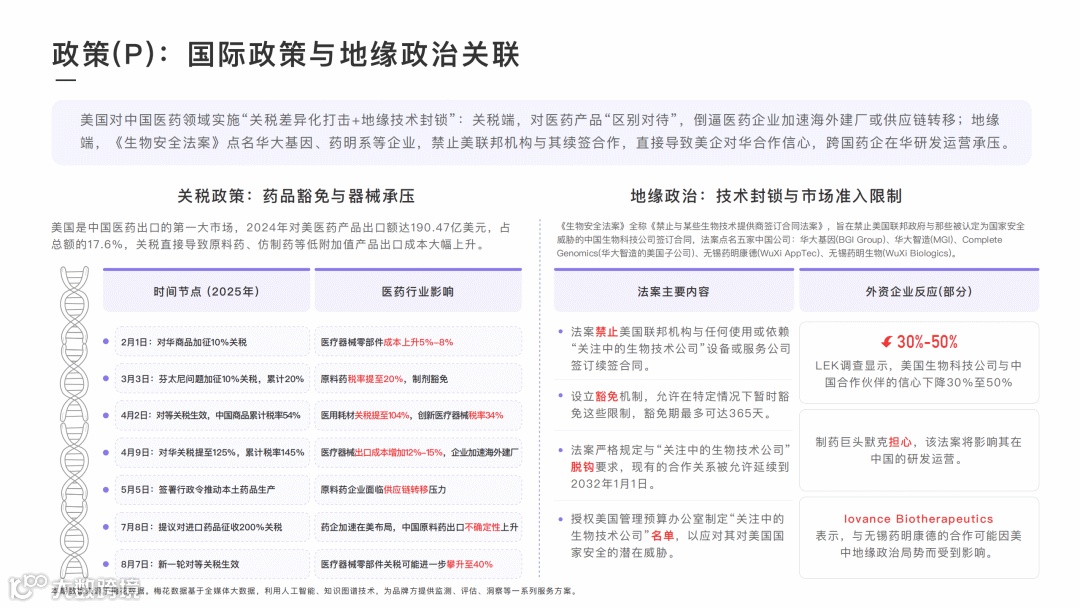Click the slide title '政策(P):国际政策与地缘政治关联'
This screenshot has width=1080, height=608.
coord(286,54)
